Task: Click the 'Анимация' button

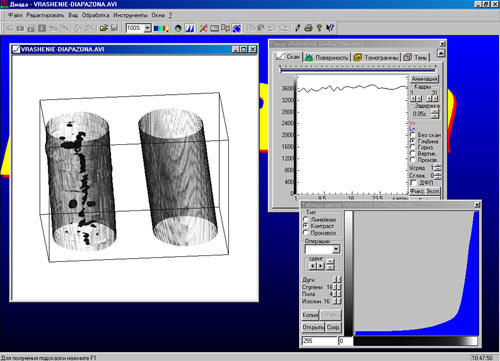Action: [x=424, y=79]
